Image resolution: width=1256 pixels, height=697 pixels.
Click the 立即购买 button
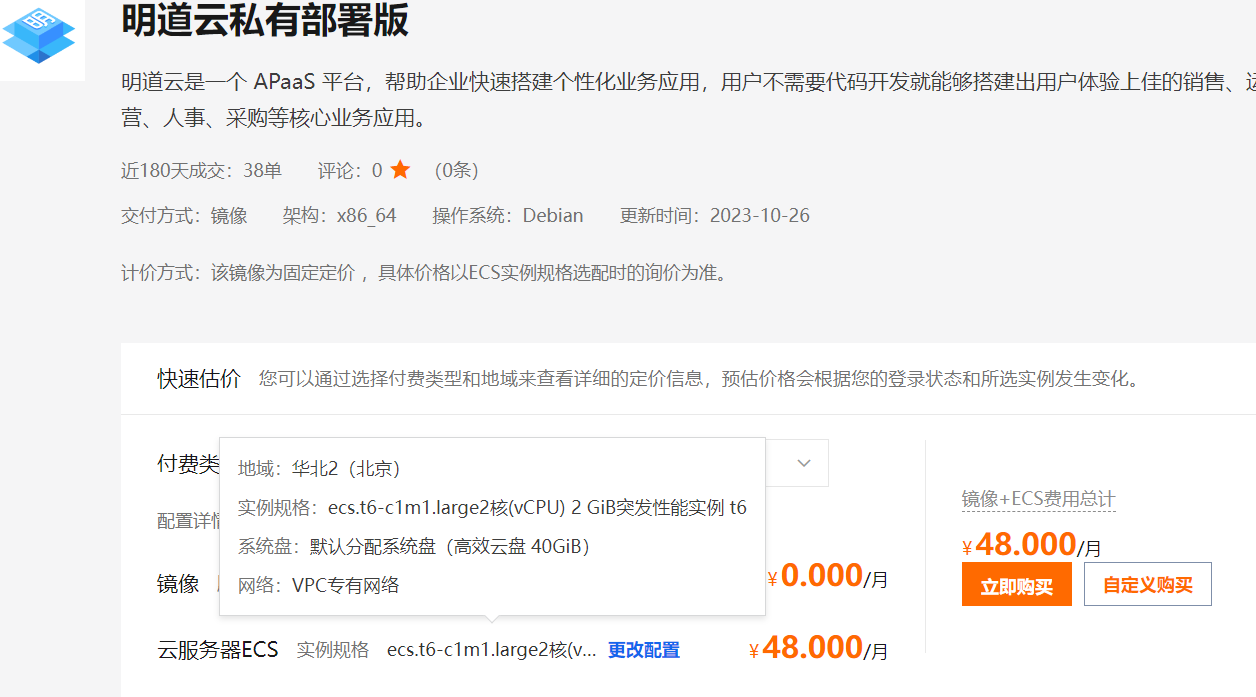(x=1016, y=585)
